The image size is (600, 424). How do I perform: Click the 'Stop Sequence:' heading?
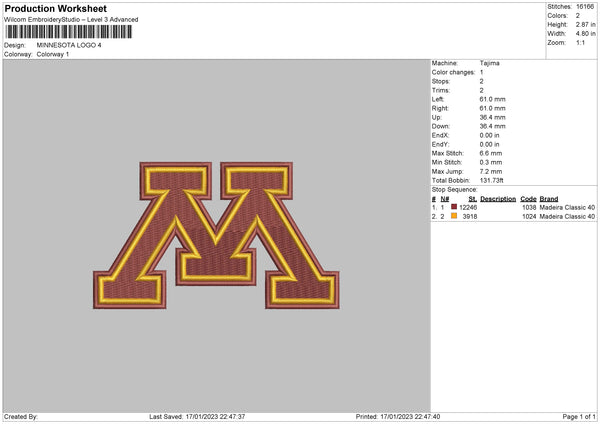455,190
